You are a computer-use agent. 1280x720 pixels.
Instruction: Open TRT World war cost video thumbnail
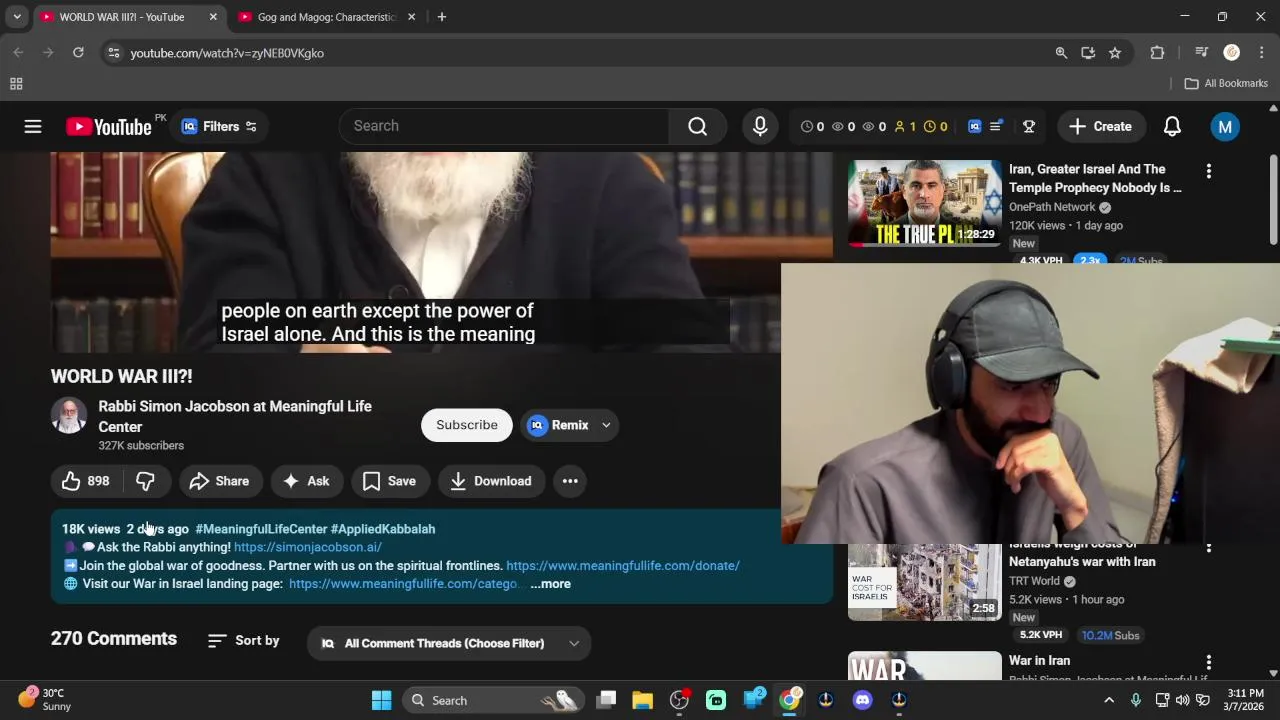point(925,582)
